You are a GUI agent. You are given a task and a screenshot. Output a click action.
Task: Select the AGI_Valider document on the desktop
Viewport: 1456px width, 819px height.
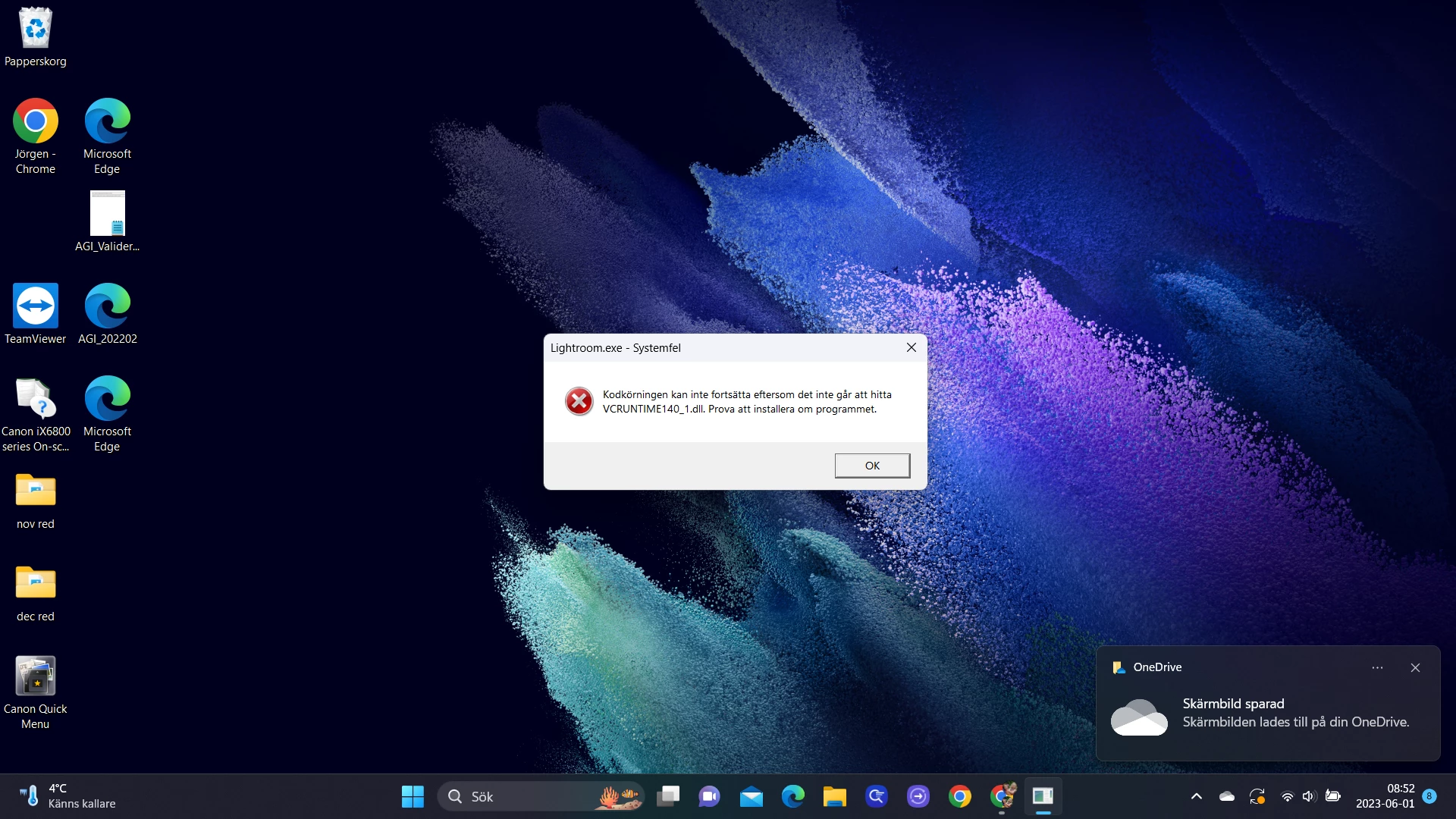107,215
